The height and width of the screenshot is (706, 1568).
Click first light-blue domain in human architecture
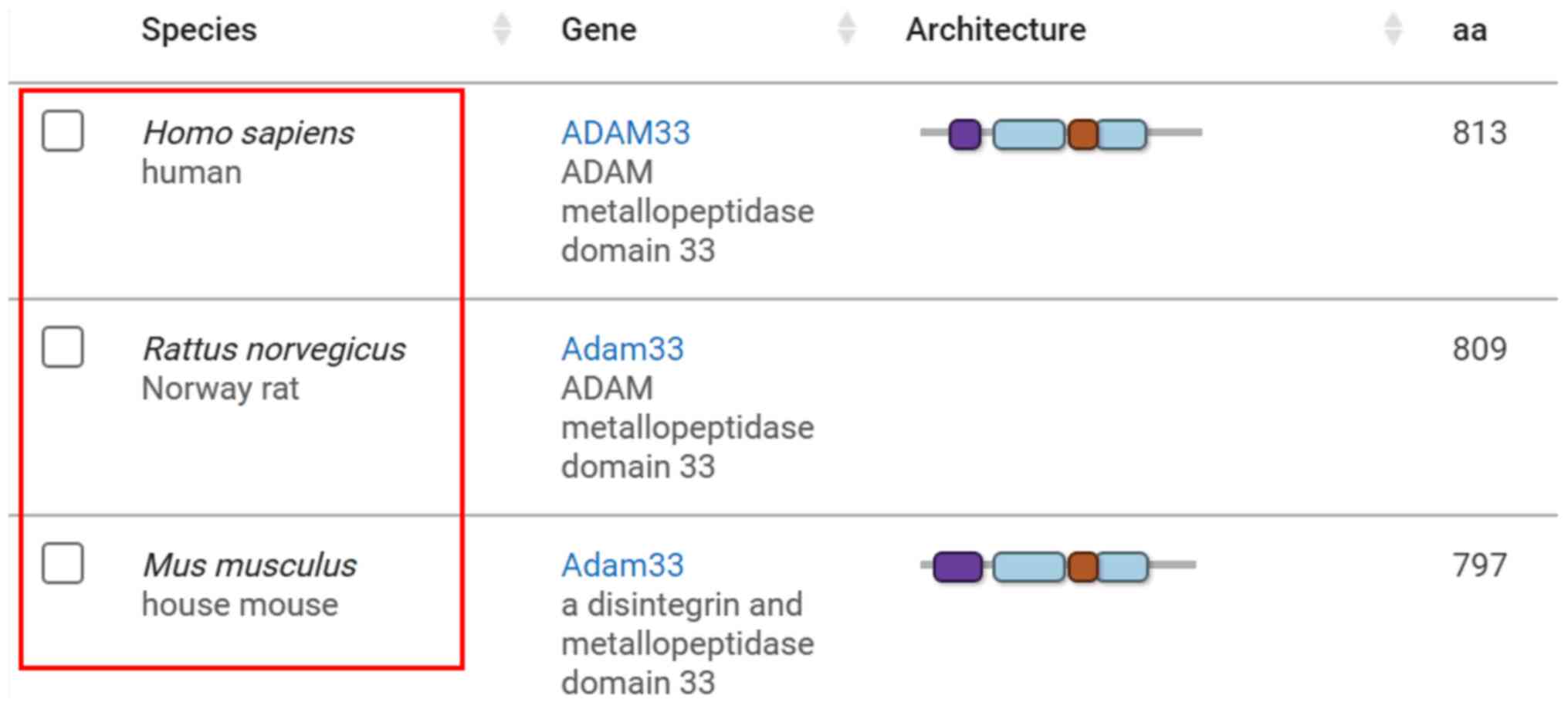coord(1028,134)
